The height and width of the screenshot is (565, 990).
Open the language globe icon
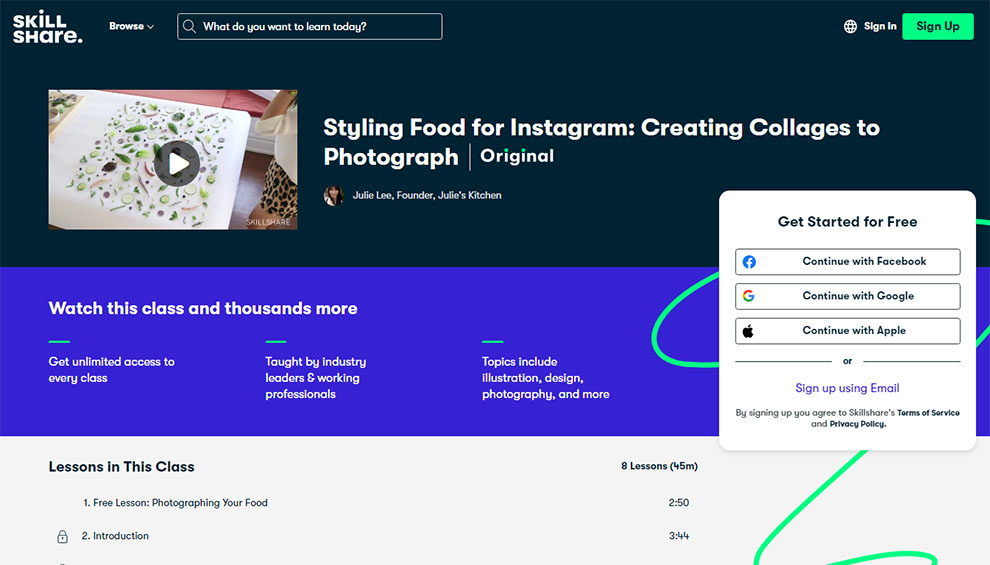850,27
